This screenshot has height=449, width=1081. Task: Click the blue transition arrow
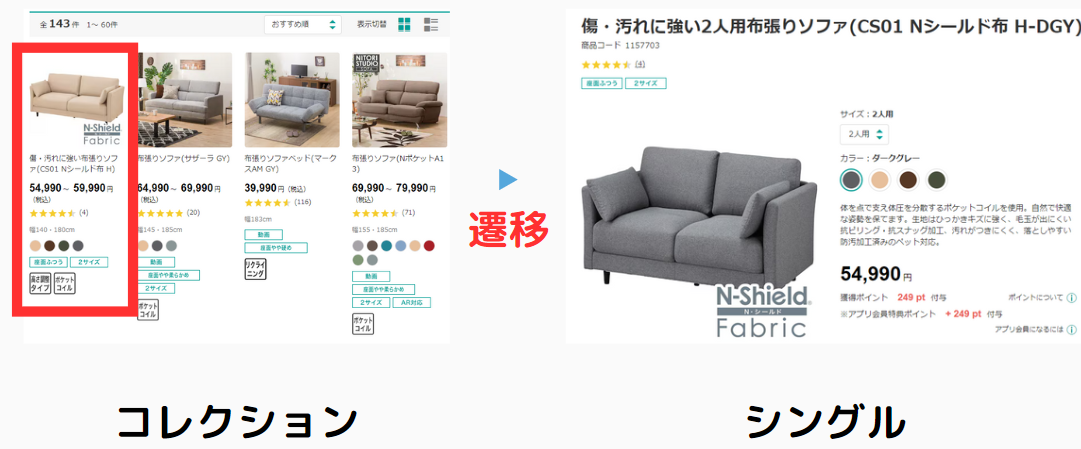coord(508,181)
